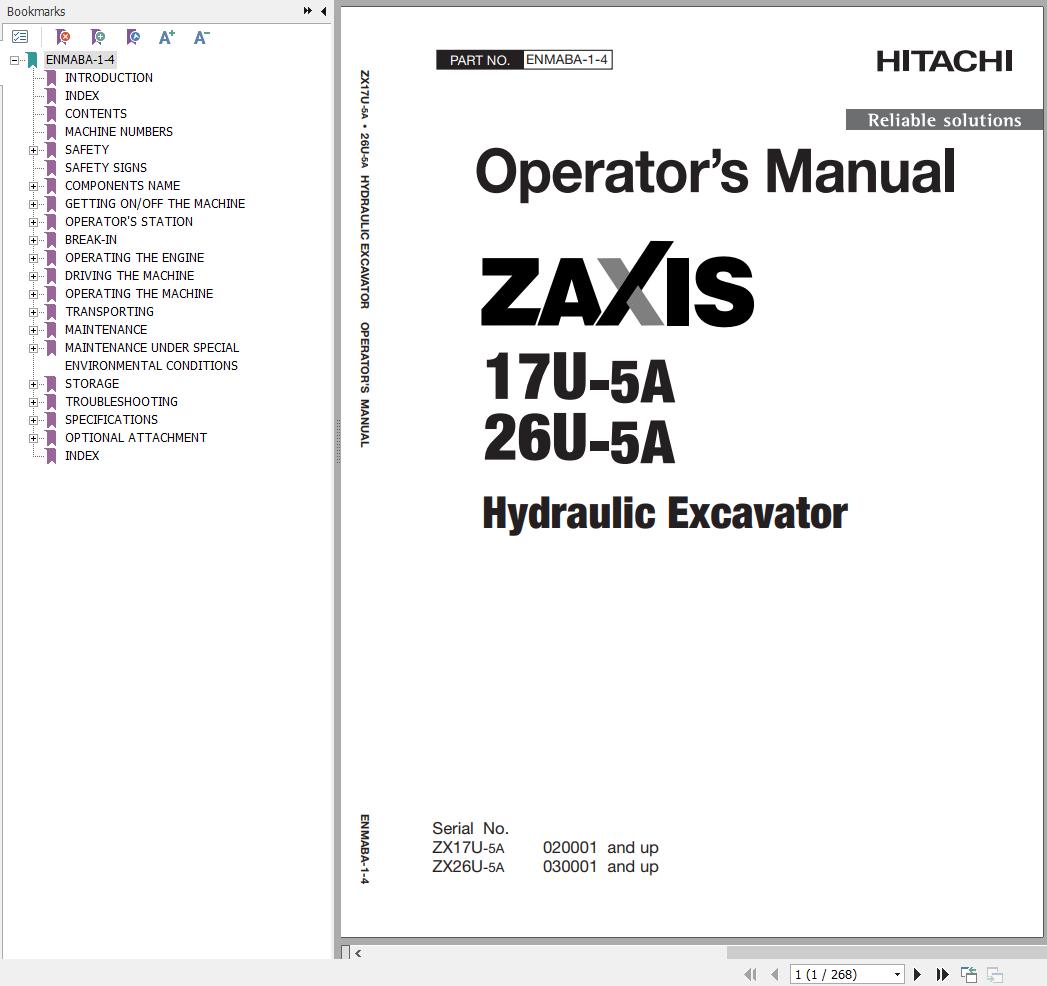This screenshot has height=986, width=1047.
Task: Open the STORAGE bookmark
Action: [x=92, y=385]
